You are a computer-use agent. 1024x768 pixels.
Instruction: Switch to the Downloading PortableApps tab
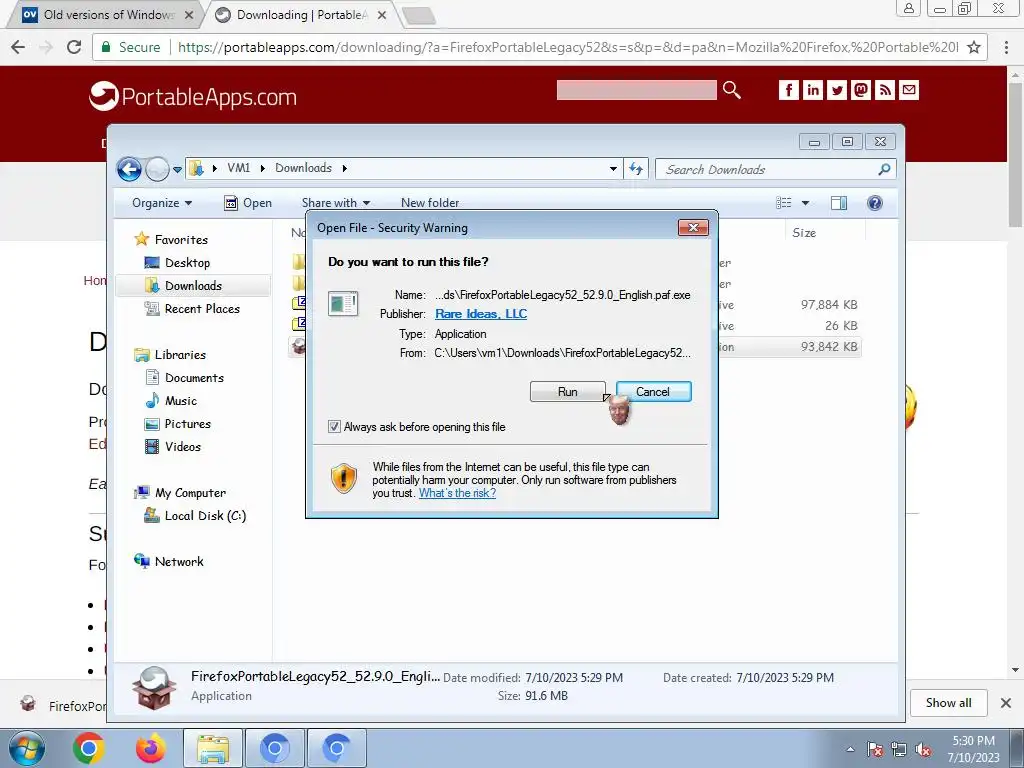point(298,14)
